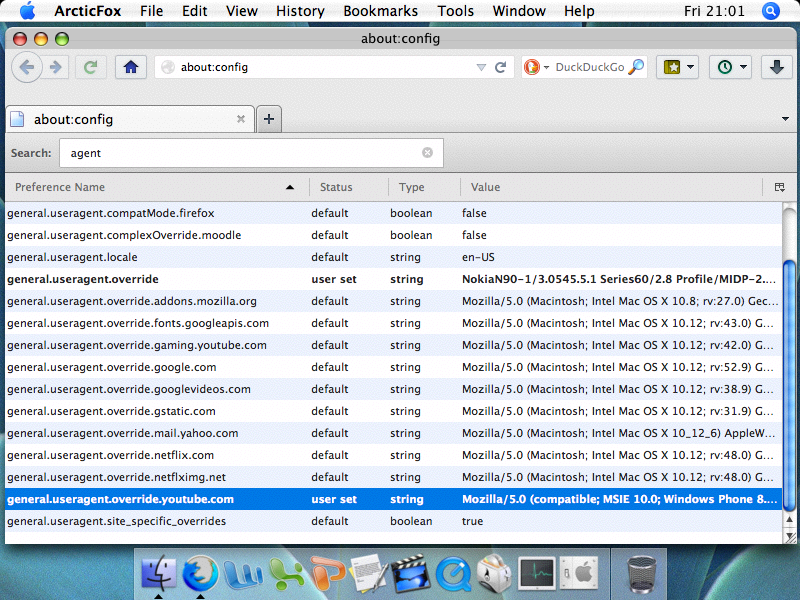
Task: Open Activity Monitor from the Dock
Action: click(536, 573)
